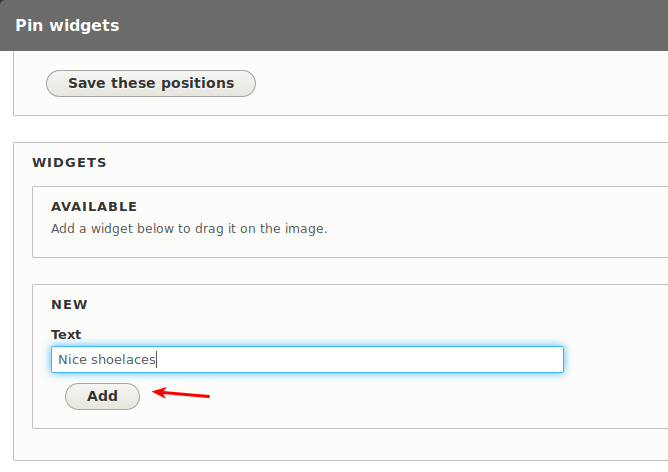Click the dark gray dialog header bar
Screen dimensions: 668x472
pos(383,26)
